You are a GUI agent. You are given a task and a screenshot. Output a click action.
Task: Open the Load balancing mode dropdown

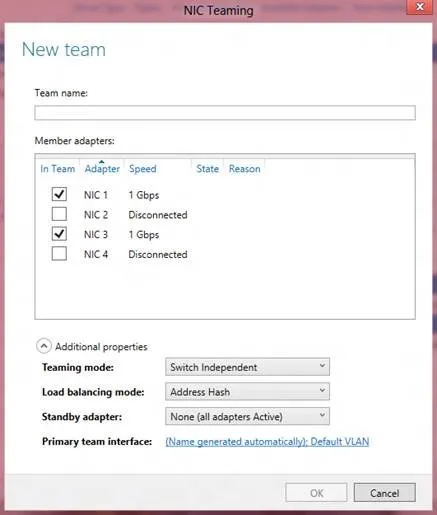(247, 392)
